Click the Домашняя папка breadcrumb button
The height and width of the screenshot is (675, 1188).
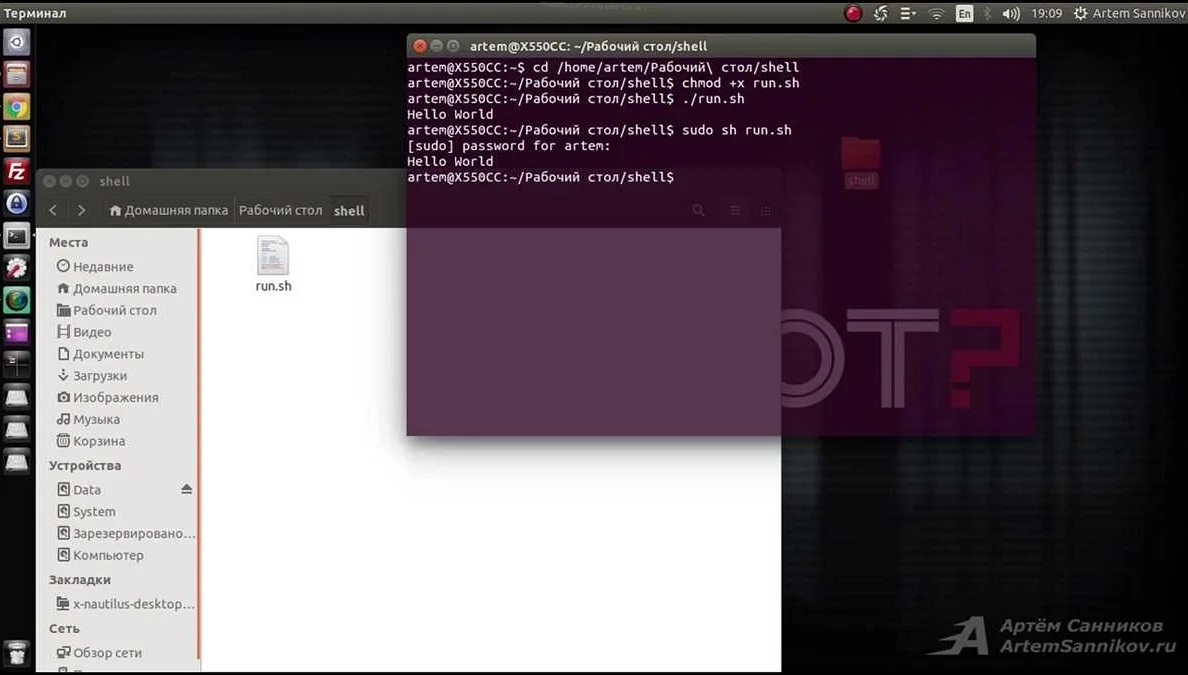[168, 211]
